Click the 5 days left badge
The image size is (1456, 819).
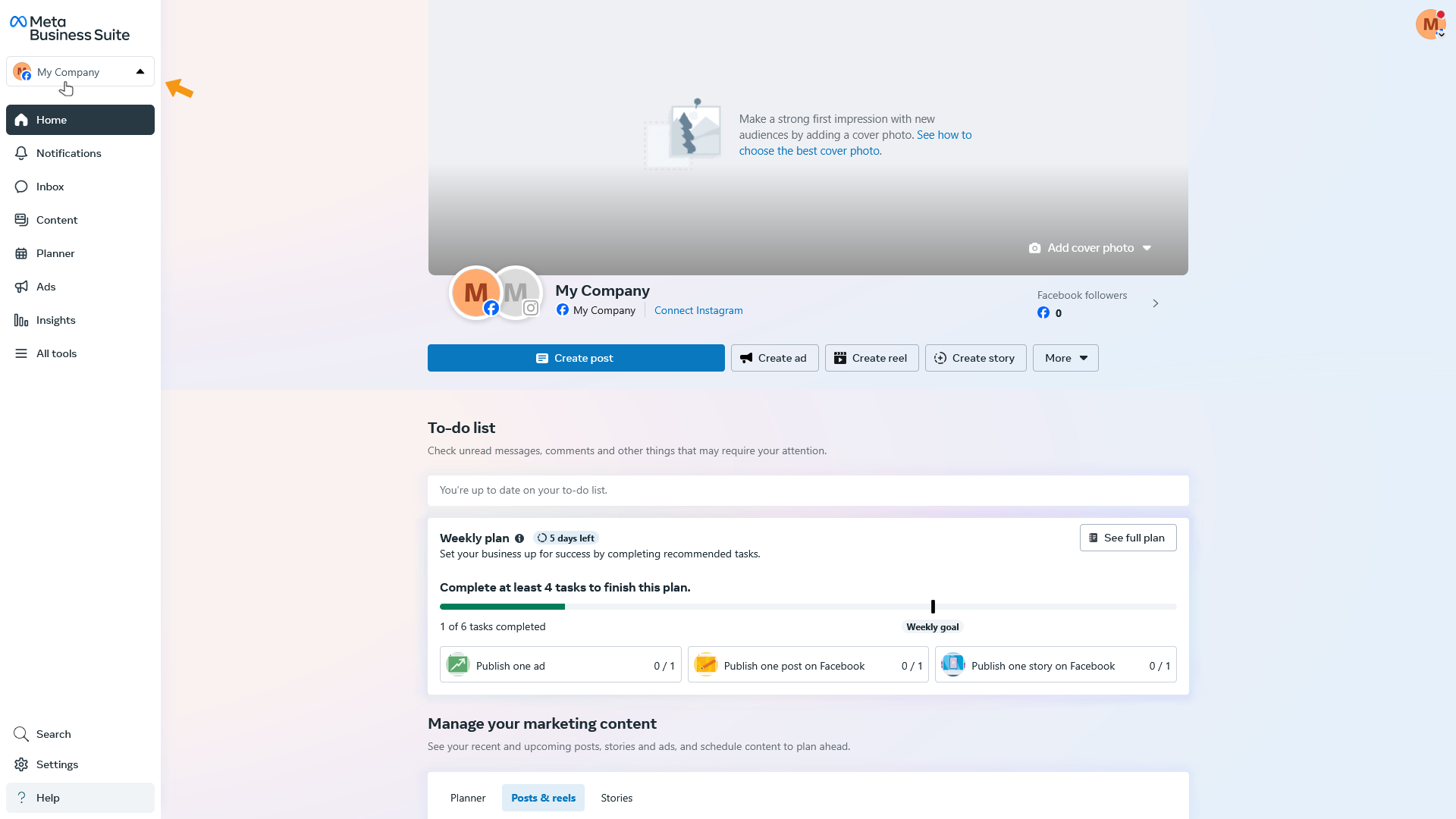pyautogui.click(x=566, y=538)
